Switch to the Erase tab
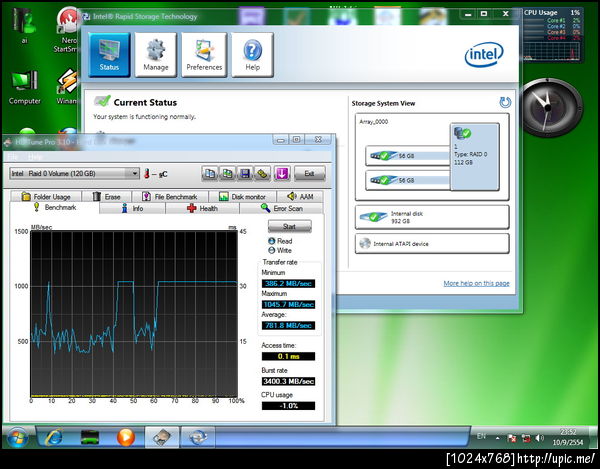The width and height of the screenshot is (600, 469). [107, 197]
